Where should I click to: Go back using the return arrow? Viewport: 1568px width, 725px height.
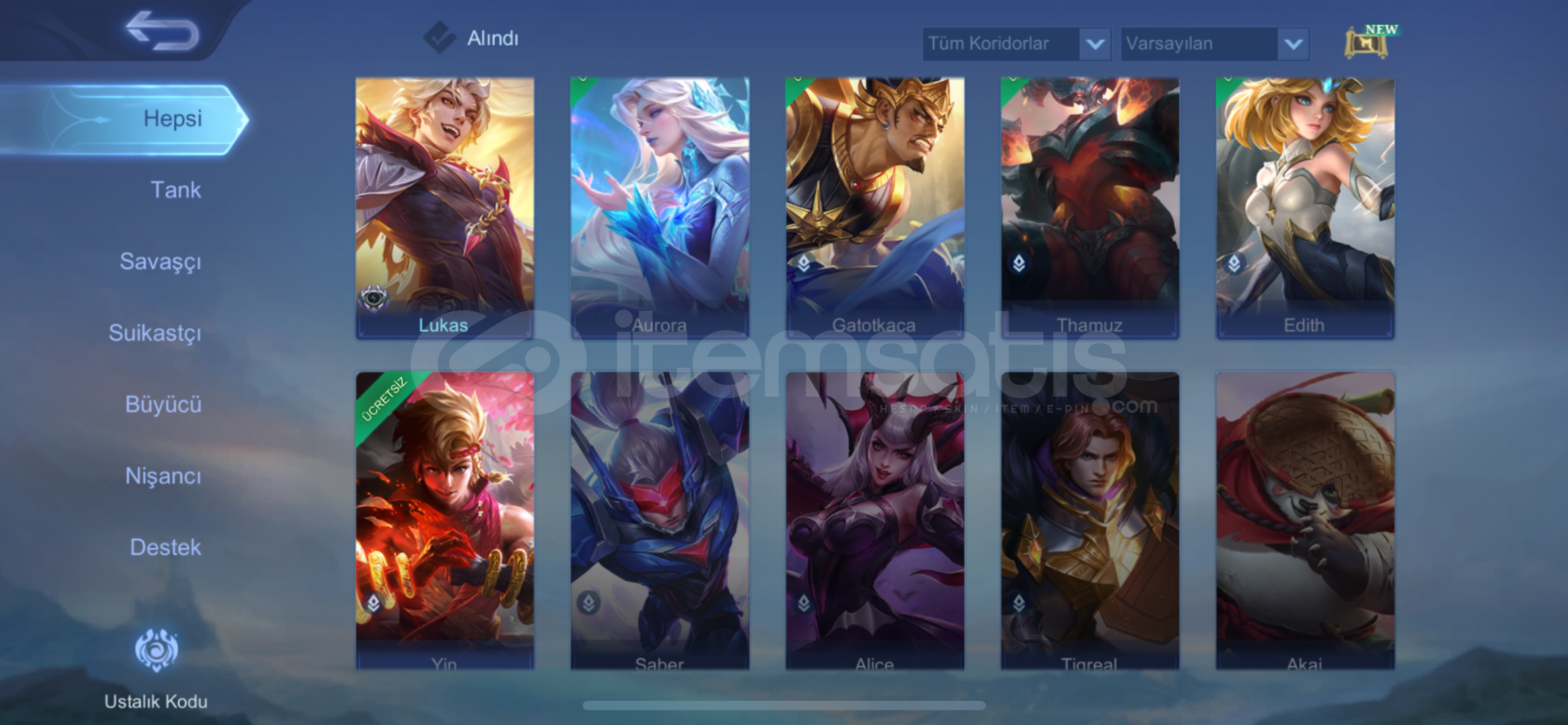pos(162,30)
